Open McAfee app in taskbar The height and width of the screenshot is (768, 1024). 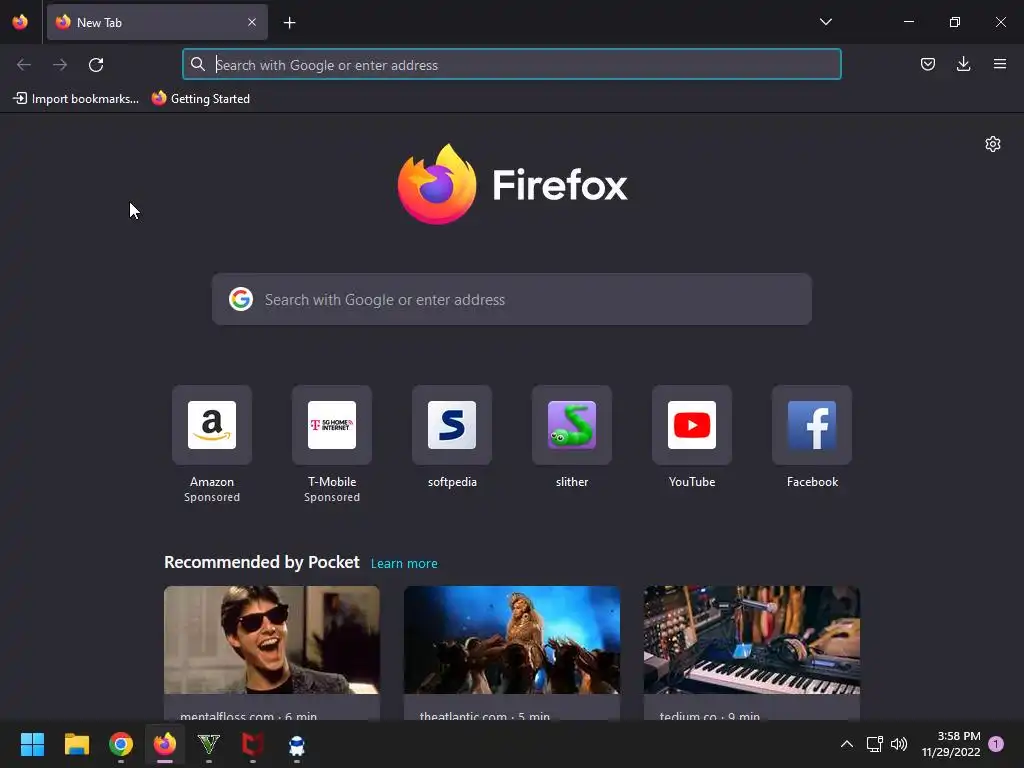tap(253, 744)
